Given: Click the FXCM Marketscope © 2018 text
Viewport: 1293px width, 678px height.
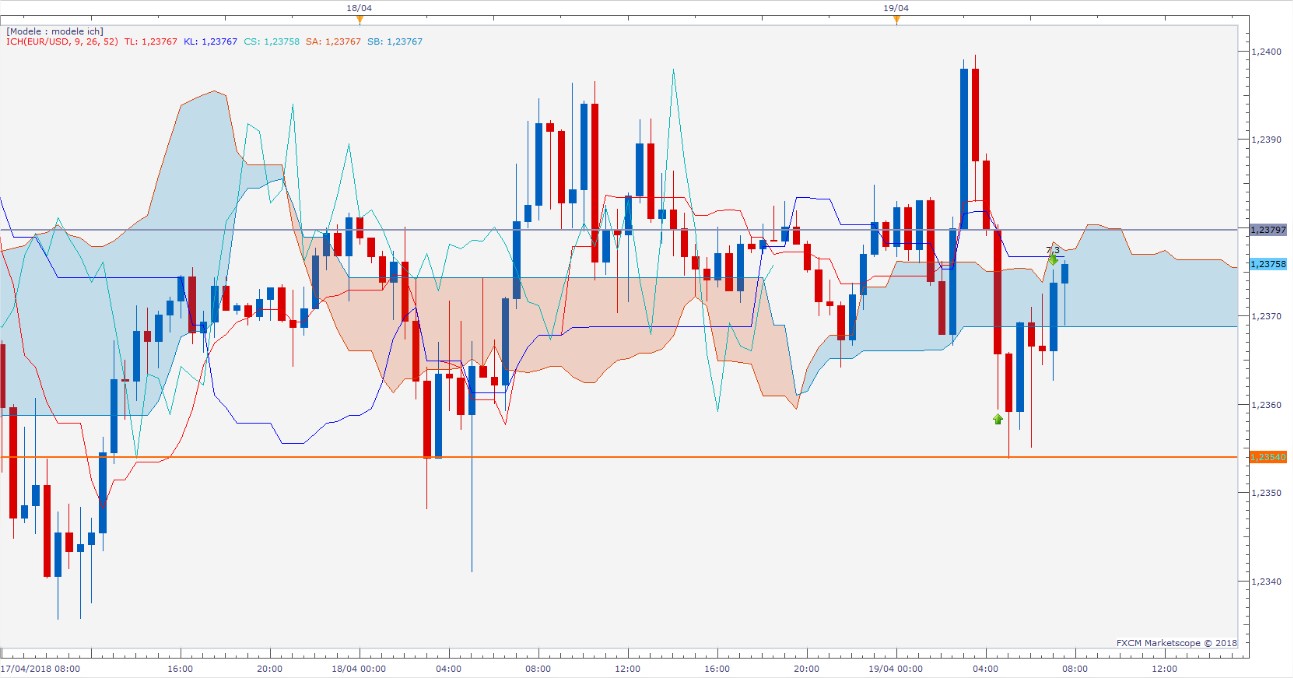Looking at the screenshot, I should tap(1177, 643).
